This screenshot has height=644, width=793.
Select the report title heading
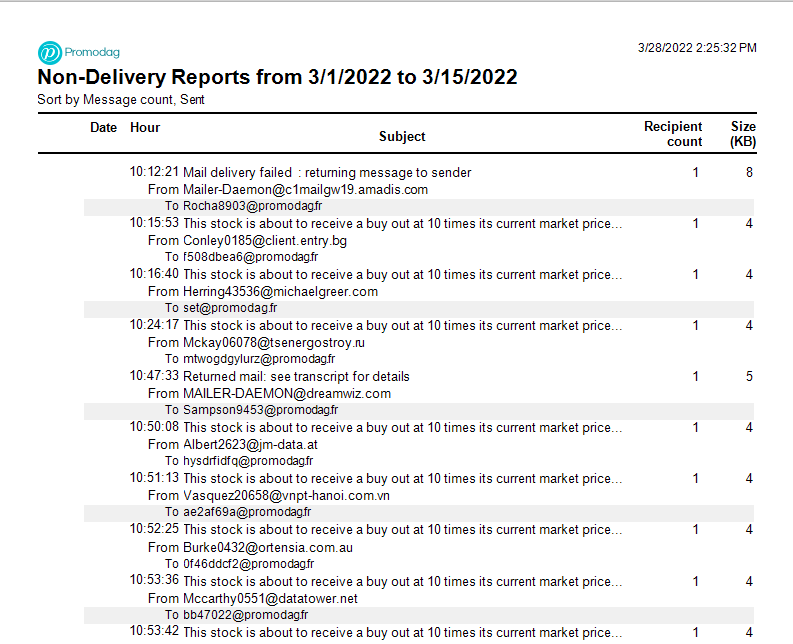coord(277,77)
